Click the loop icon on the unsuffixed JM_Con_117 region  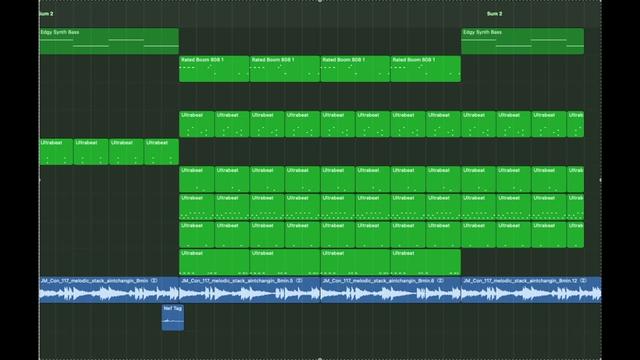[154, 281]
